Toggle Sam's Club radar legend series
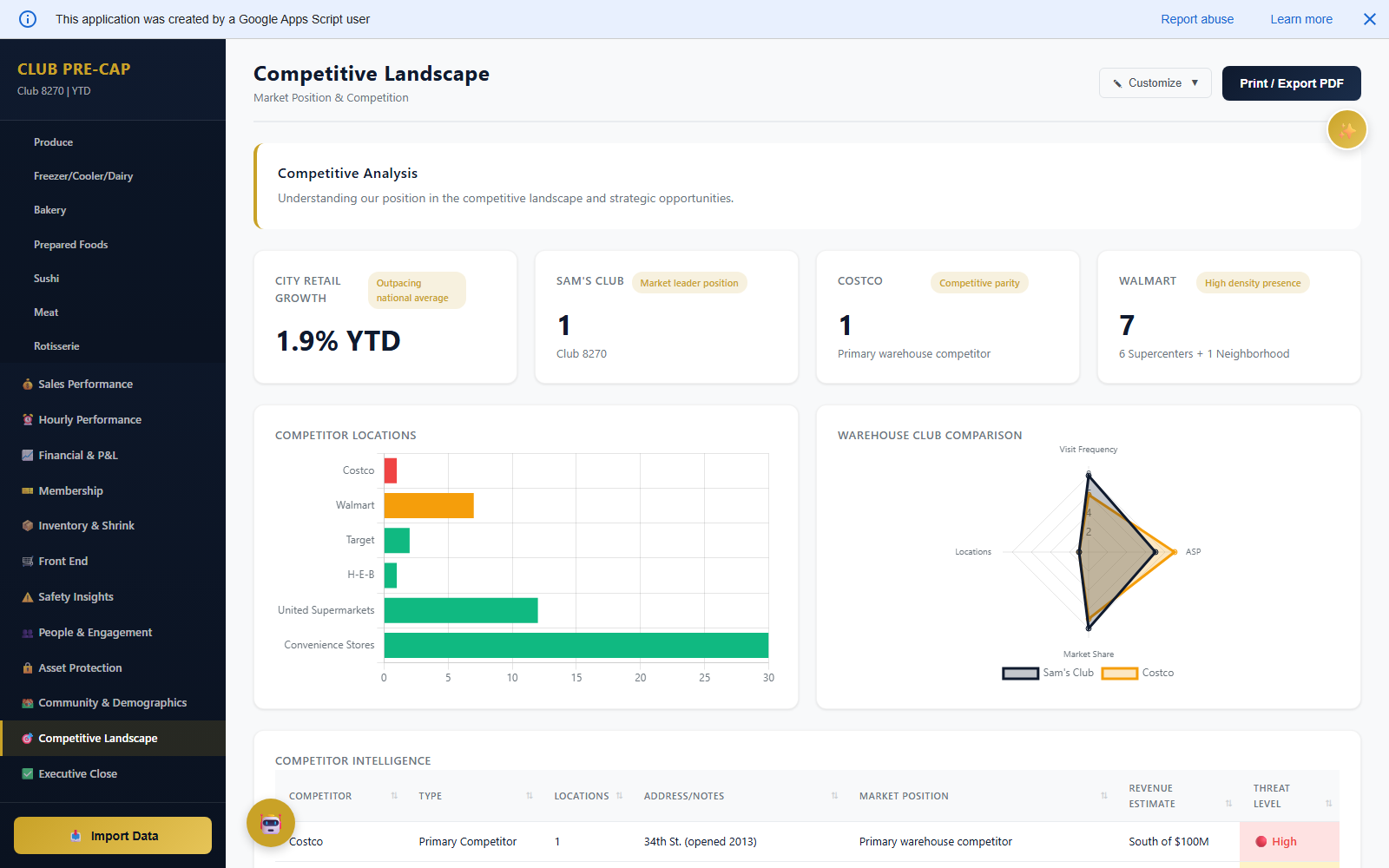The width and height of the screenshot is (1389, 868). click(x=1048, y=673)
